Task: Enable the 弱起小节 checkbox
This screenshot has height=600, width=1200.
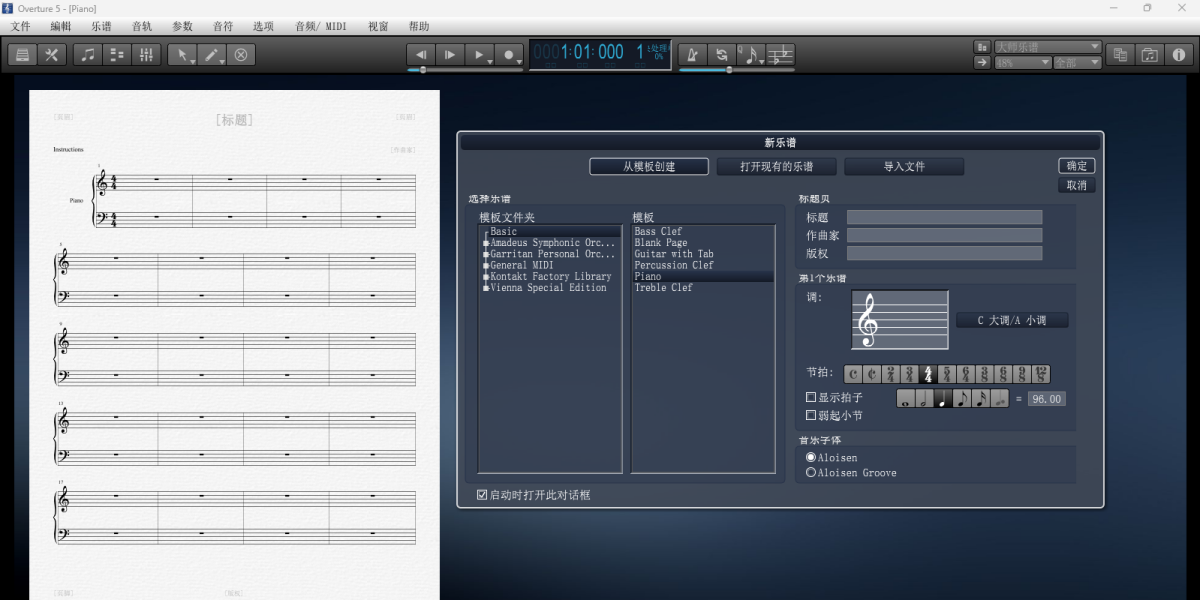Action: click(811, 415)
